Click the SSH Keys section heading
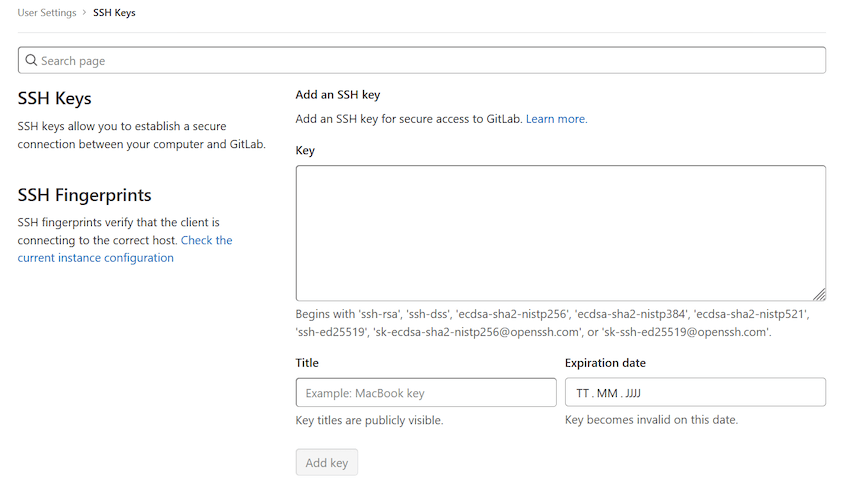The image size is (844, 484). click(55, 99)
